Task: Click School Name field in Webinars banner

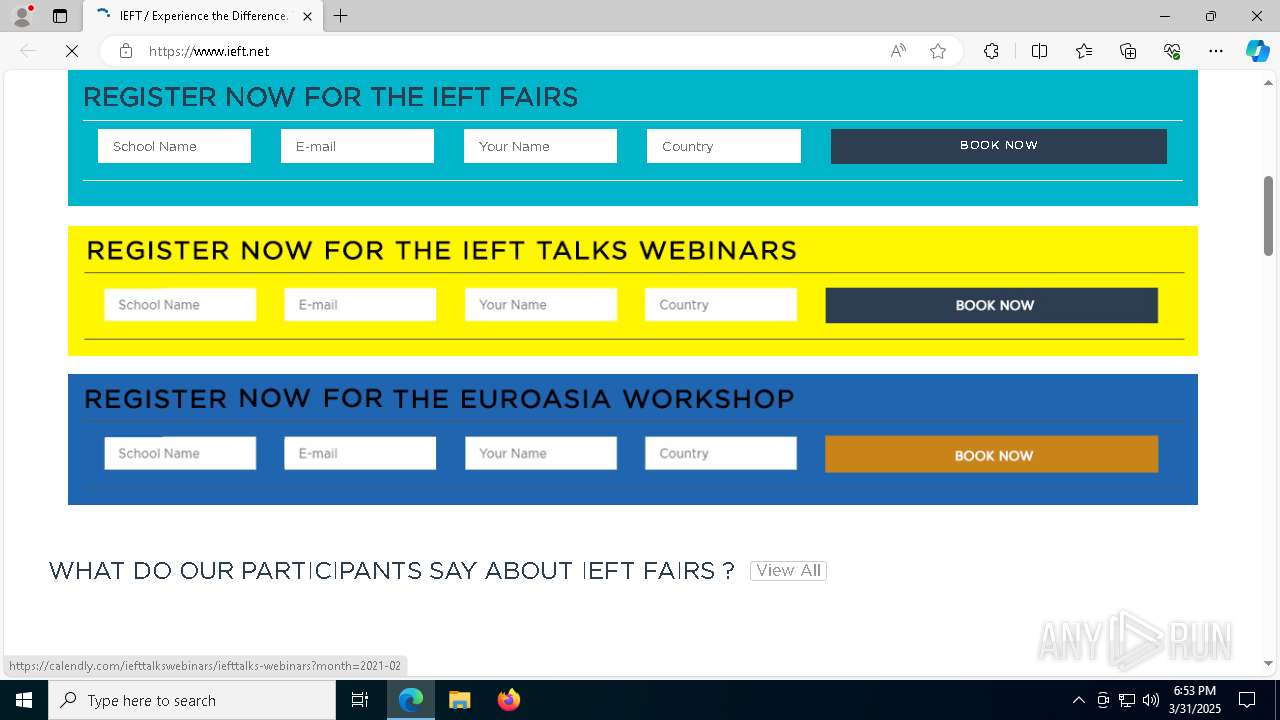Action: pyautogui.click(x=180, y=305)
